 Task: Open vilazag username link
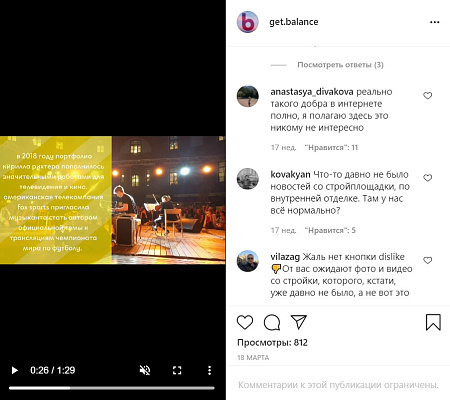click(285, 257)
